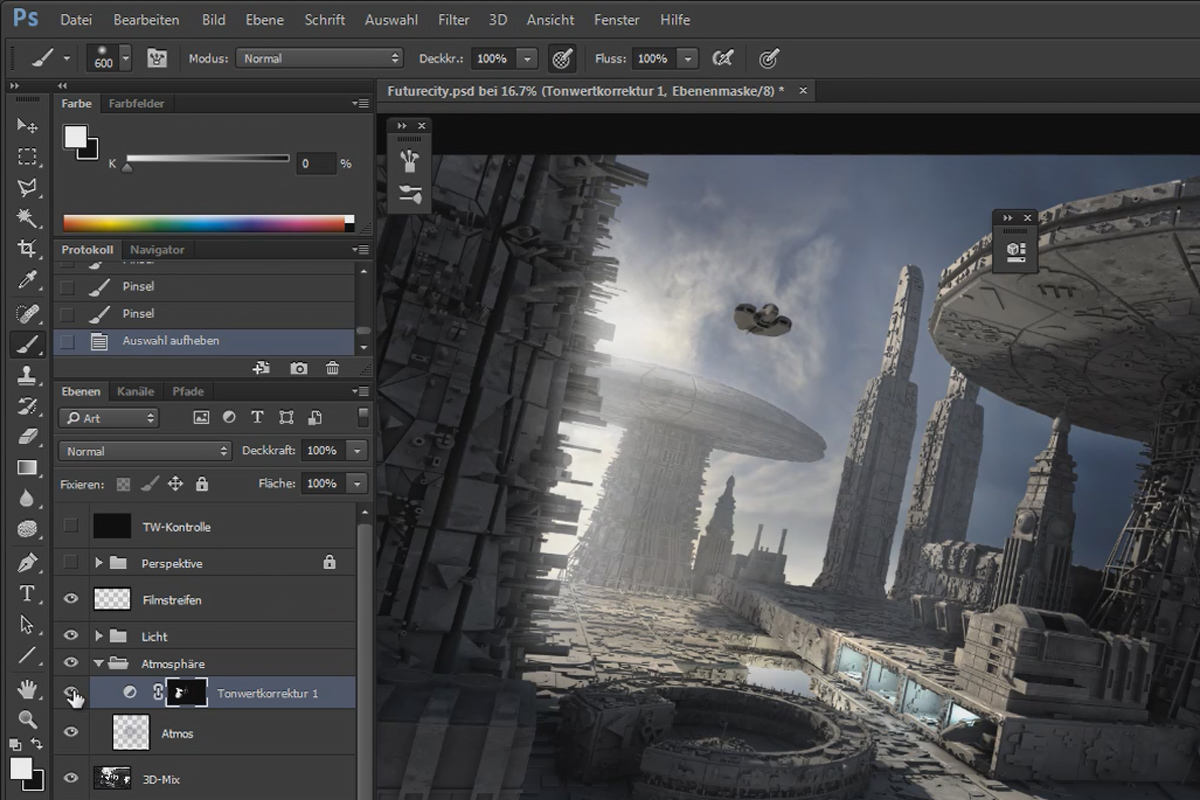The image size is (1200, 800).
Task: Hide the Atmos layer
Action: [x=71, y=732]
